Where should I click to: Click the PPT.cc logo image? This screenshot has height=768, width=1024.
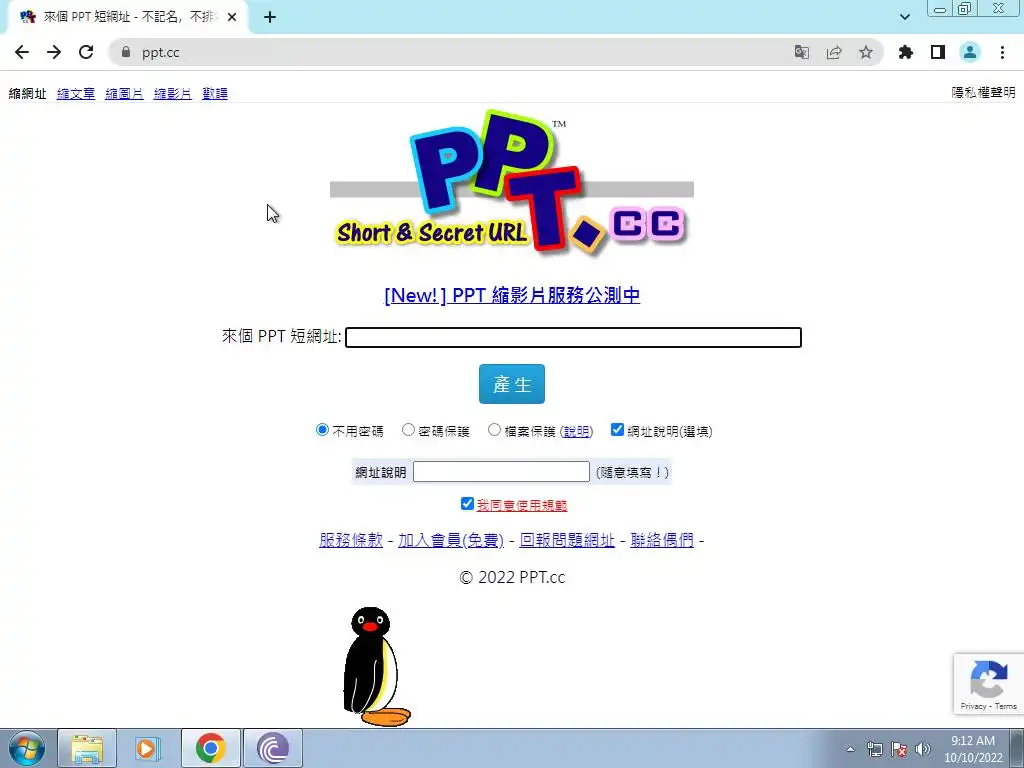click(511, 182)
